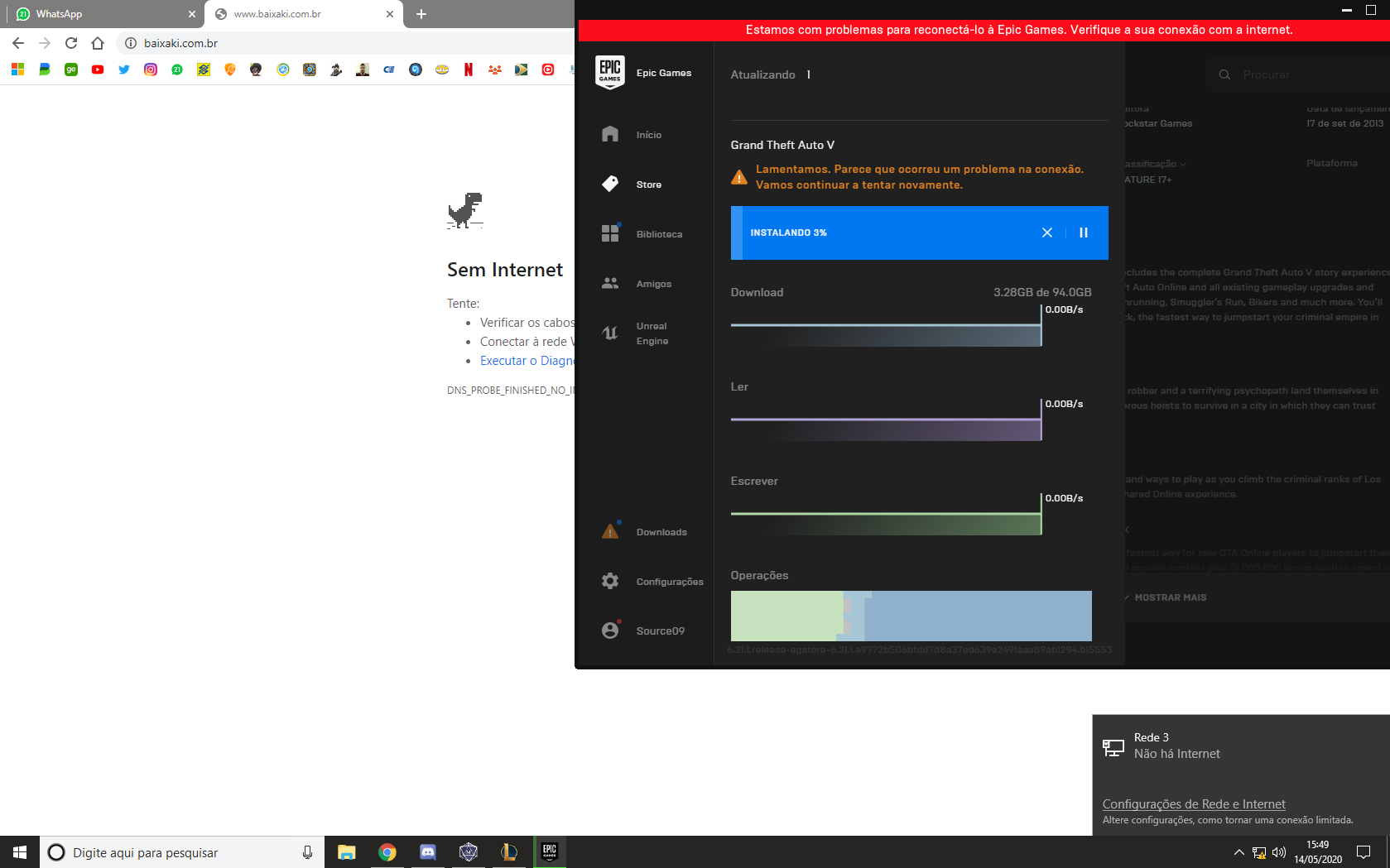Screen dimensions: 1390x868
Task: Close the baixaki.com.br tab
Action: 390,14
